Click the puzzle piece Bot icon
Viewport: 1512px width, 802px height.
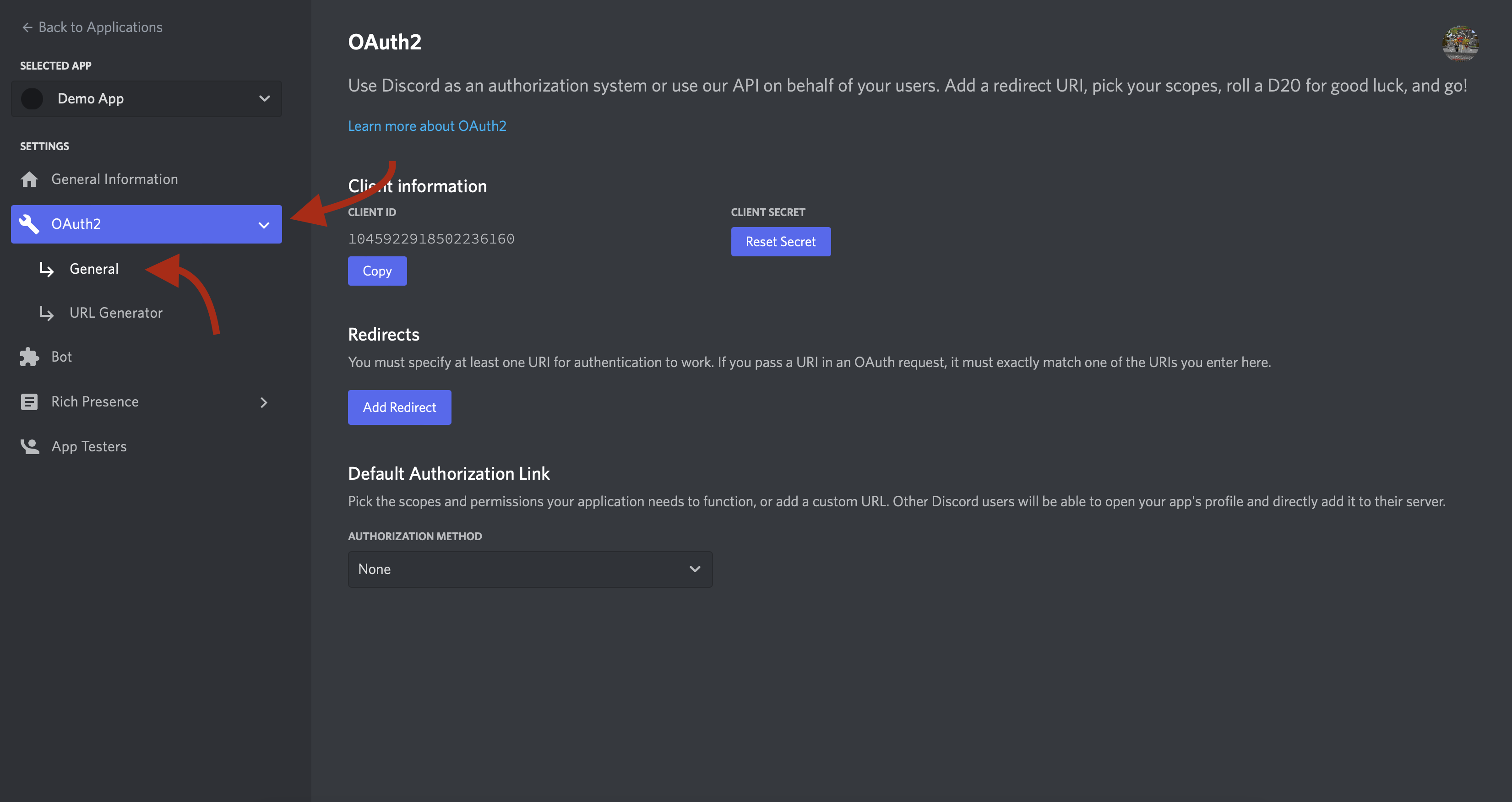click(29, 357)
